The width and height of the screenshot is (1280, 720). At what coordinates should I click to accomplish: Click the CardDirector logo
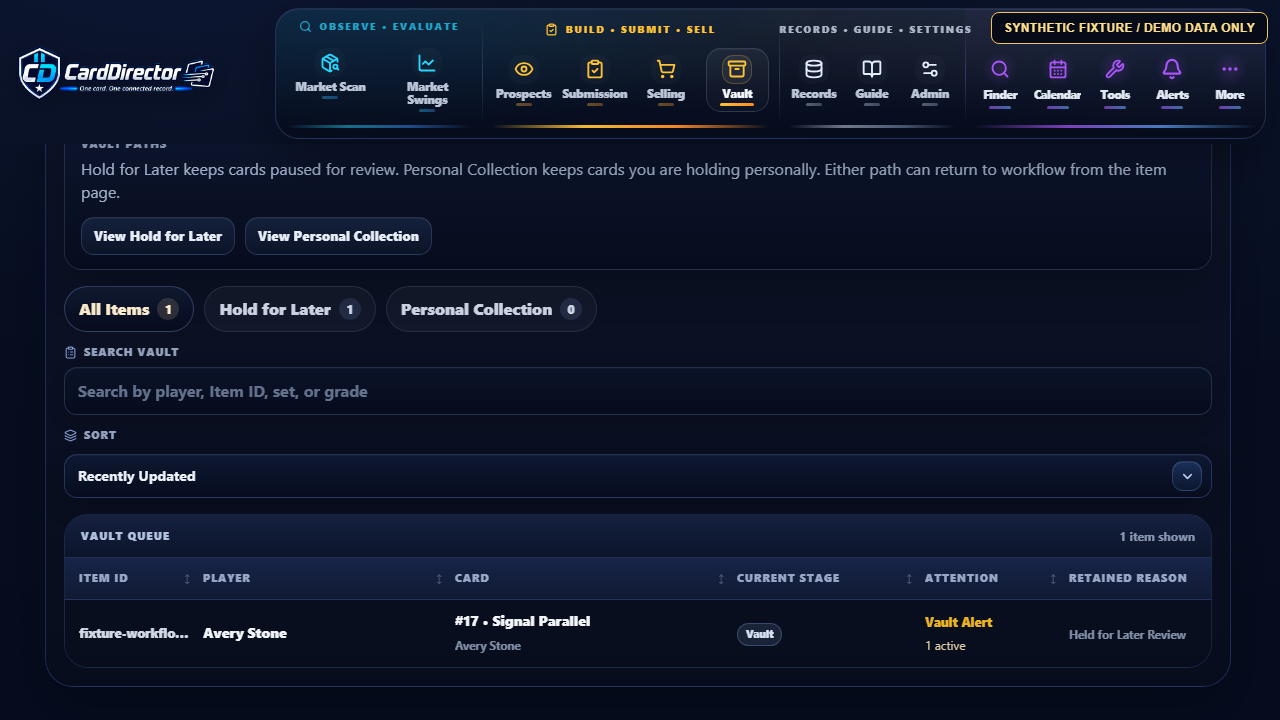pyautogui.click(x=117, y=73)
